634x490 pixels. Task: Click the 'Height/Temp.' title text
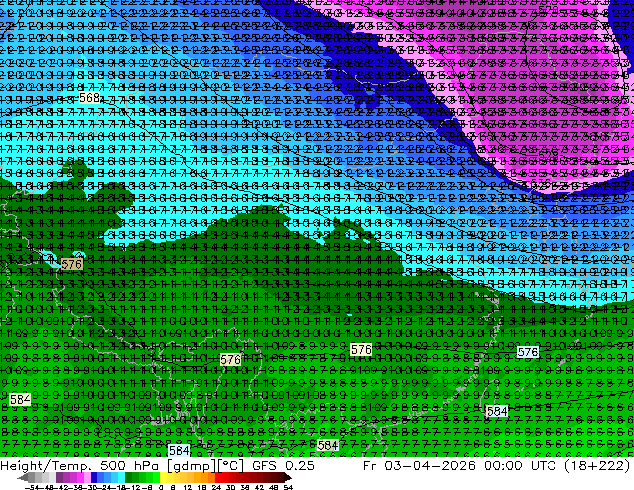[48, 465]
